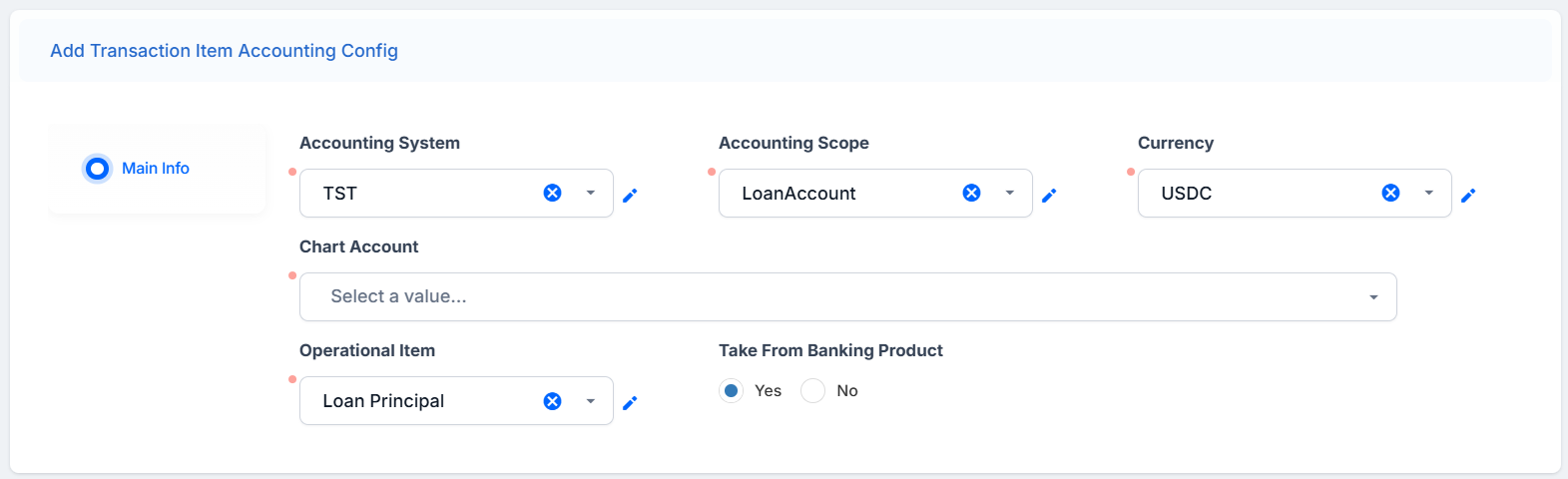Viewport: 1568px width, 479px height.
Task: Open the Operational Item dropdown arrow
Action: point(591,400)
